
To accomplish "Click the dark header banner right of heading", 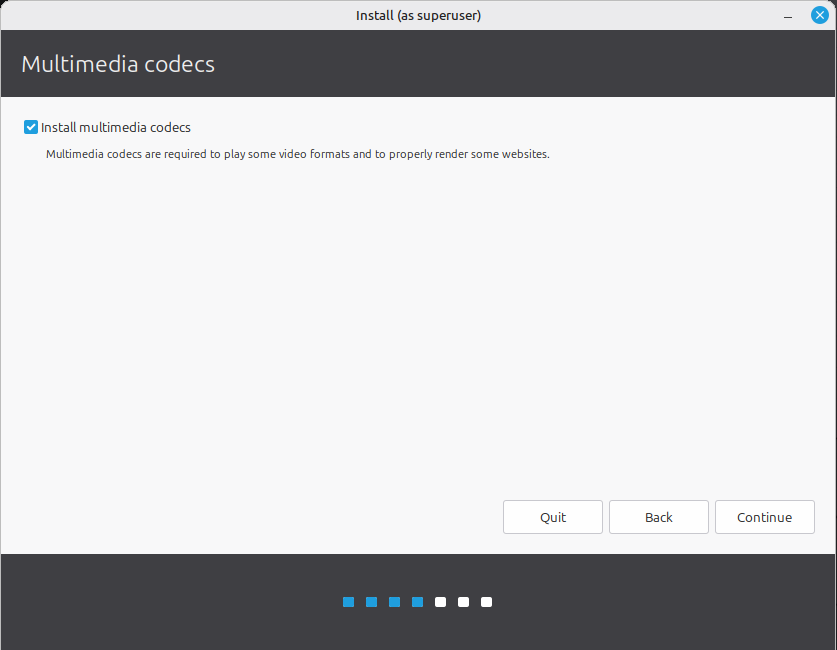I will click(550, 64).
